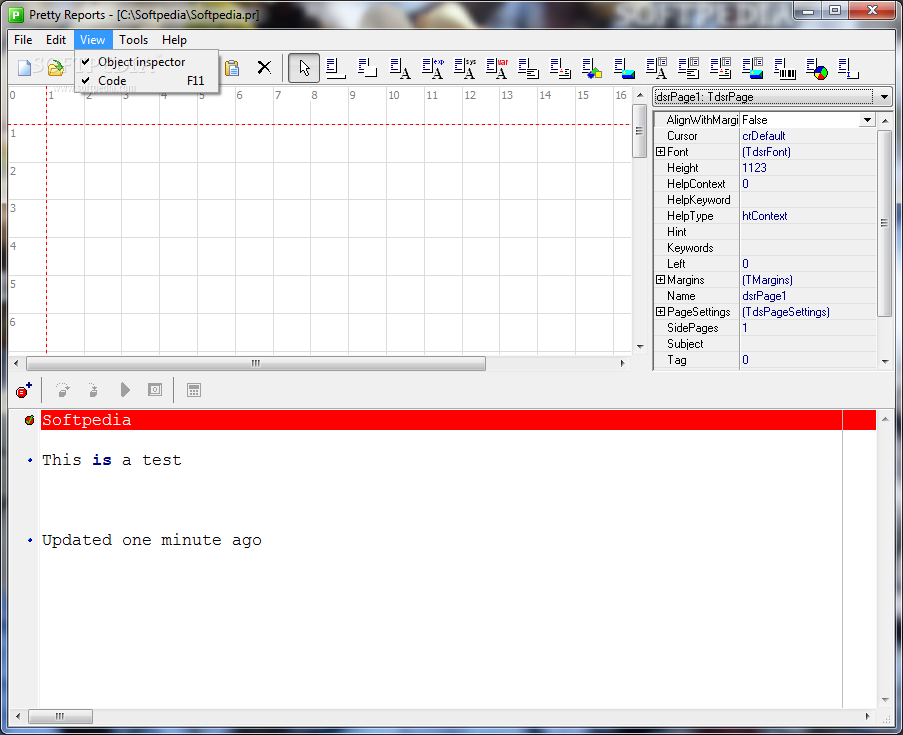Select the Cursor property value crDefault
This screenshot has width=903, height=735.
coord(807,136)
